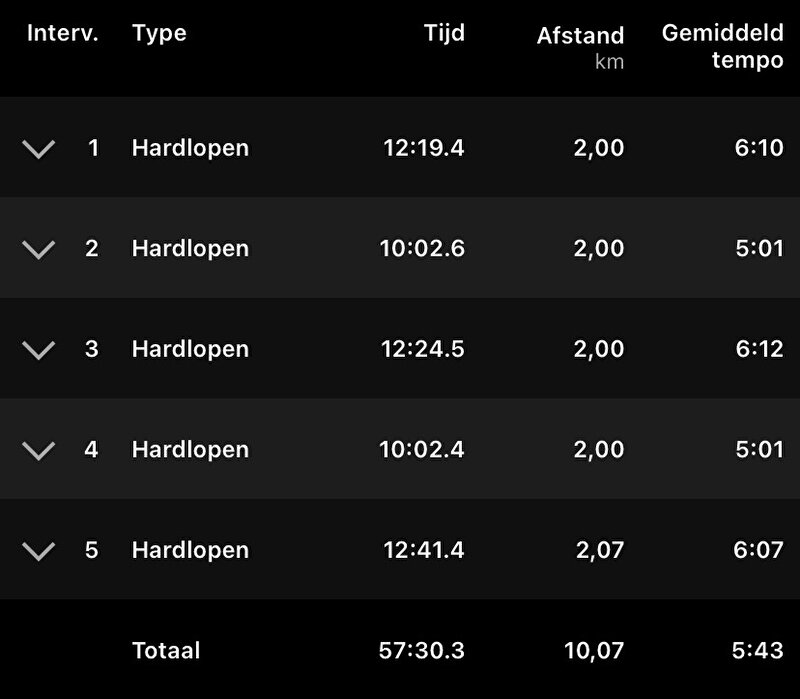The width and height of the screenshot is (800, 699).
Task: Expand interval 5 chevron
Action: [38, 550]
